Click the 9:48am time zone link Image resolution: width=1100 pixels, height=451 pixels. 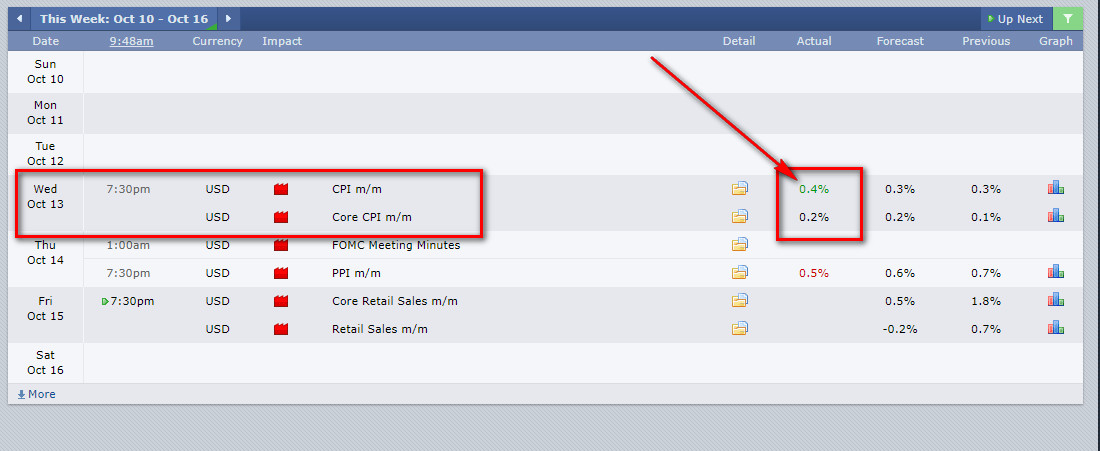click(132, 41)
